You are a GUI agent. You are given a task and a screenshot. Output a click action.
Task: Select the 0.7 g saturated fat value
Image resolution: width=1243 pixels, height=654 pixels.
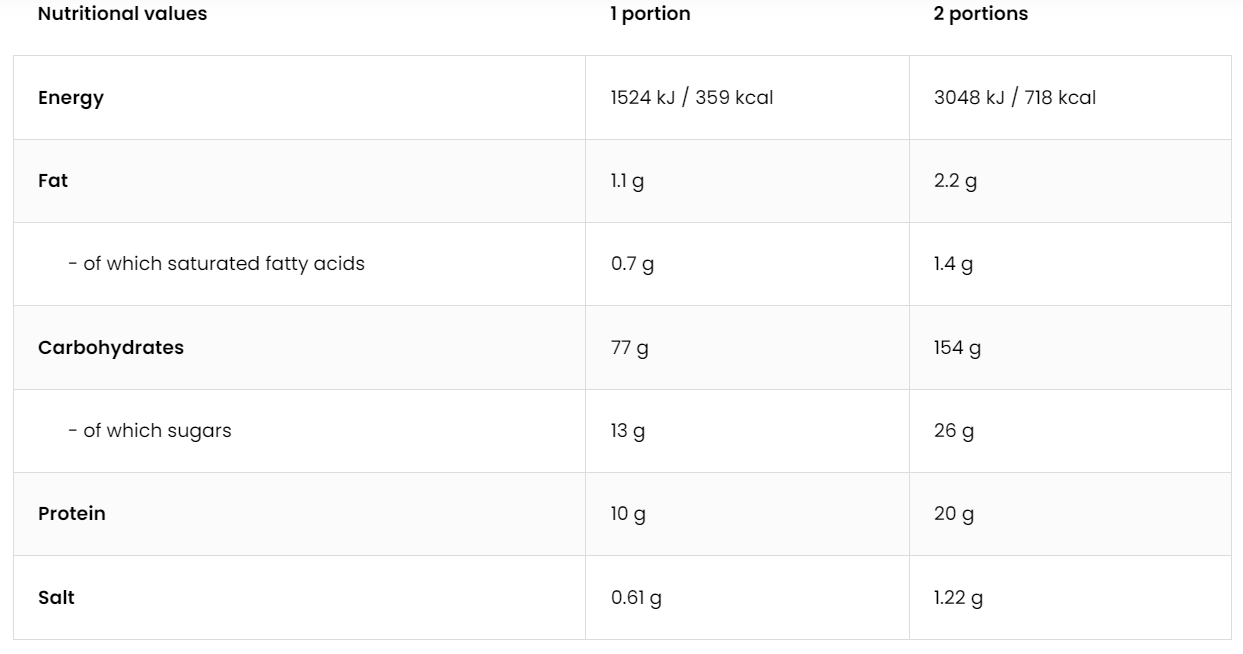coord(632,264)
